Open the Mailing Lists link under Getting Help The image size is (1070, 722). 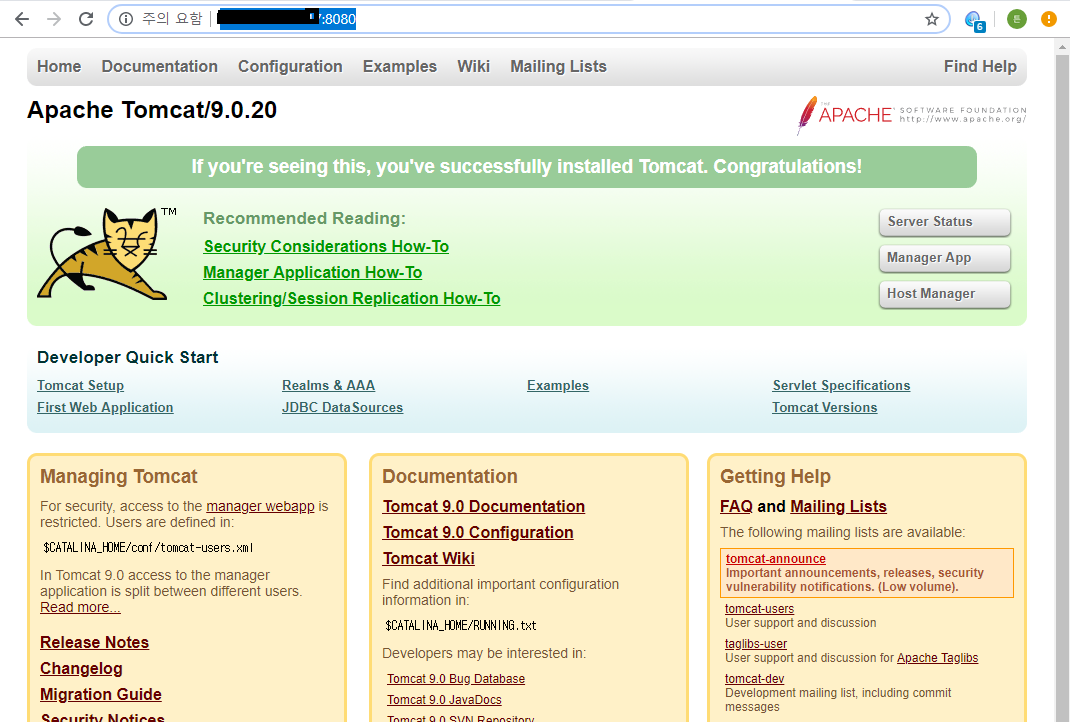(x=838, y=506)
